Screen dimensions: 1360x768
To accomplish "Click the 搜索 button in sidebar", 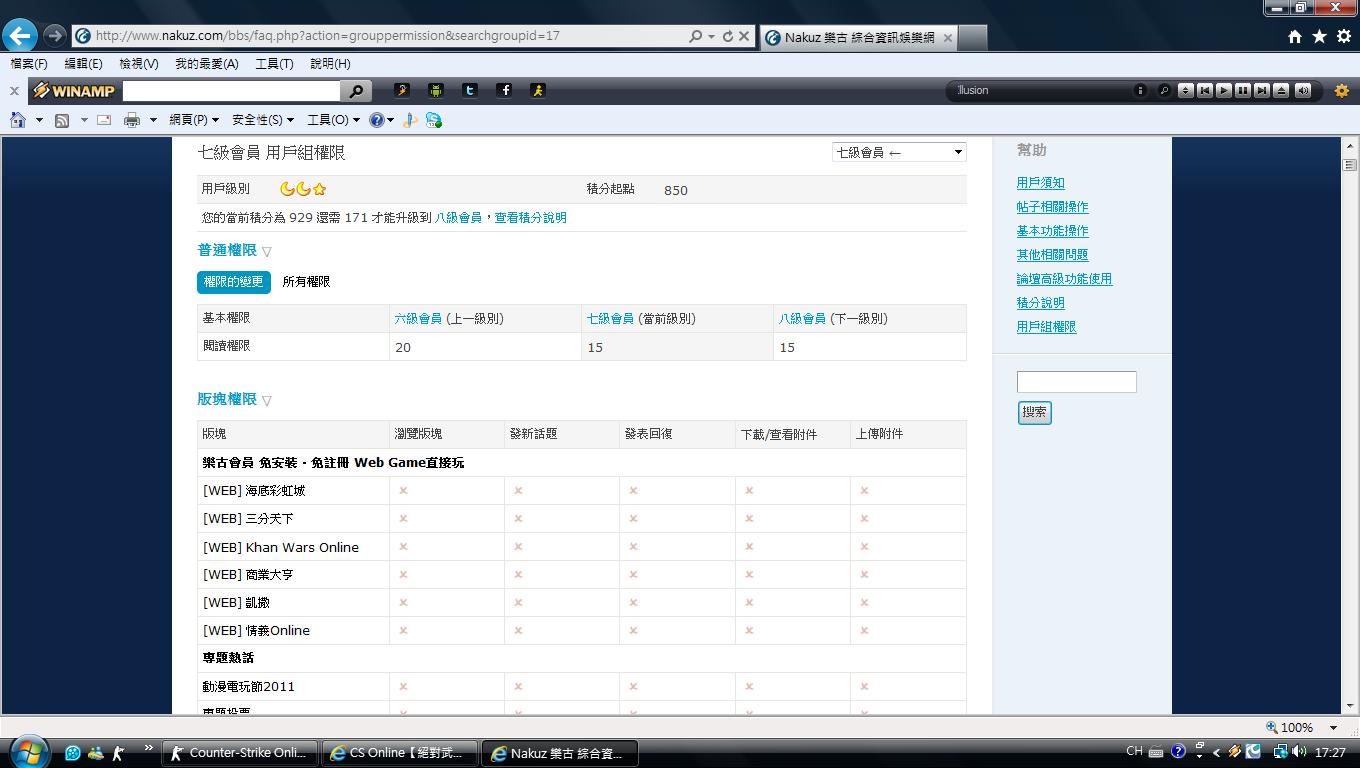I will pyautogui.click(x=1034, y=412).
